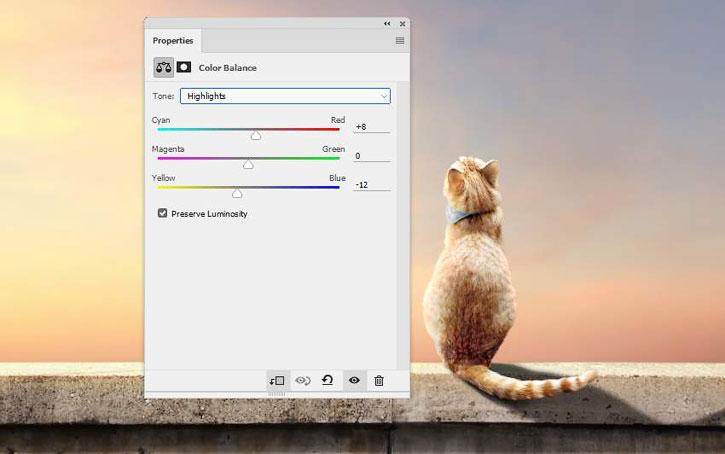The width and height of the screenshot is (725, 454).
Task: Click the Tone: label
Action: 163,96
